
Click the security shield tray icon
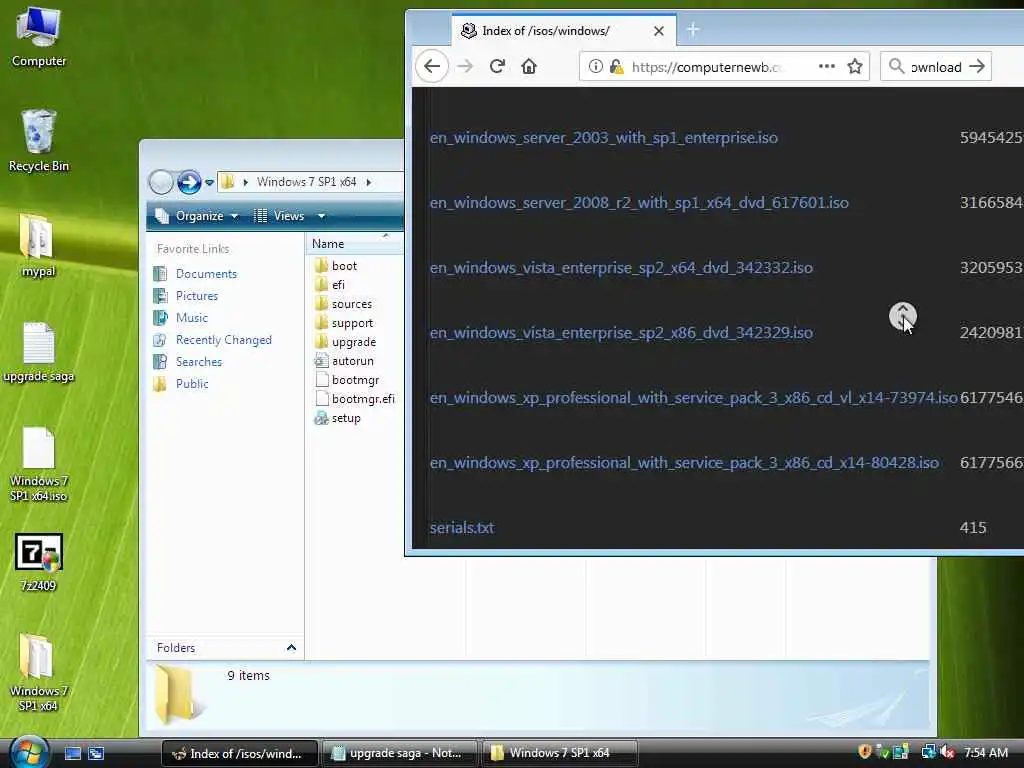(x=865, y=752)
